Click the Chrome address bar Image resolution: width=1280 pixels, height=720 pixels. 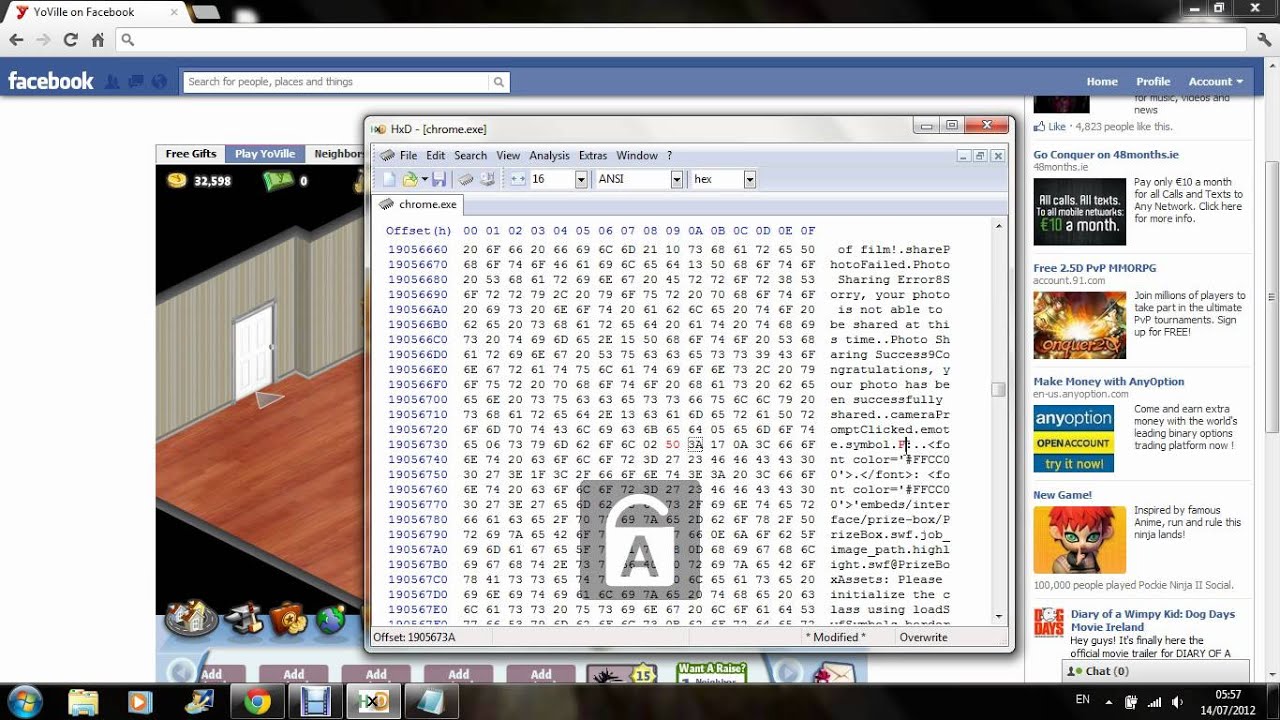click(x=680, y=40)
